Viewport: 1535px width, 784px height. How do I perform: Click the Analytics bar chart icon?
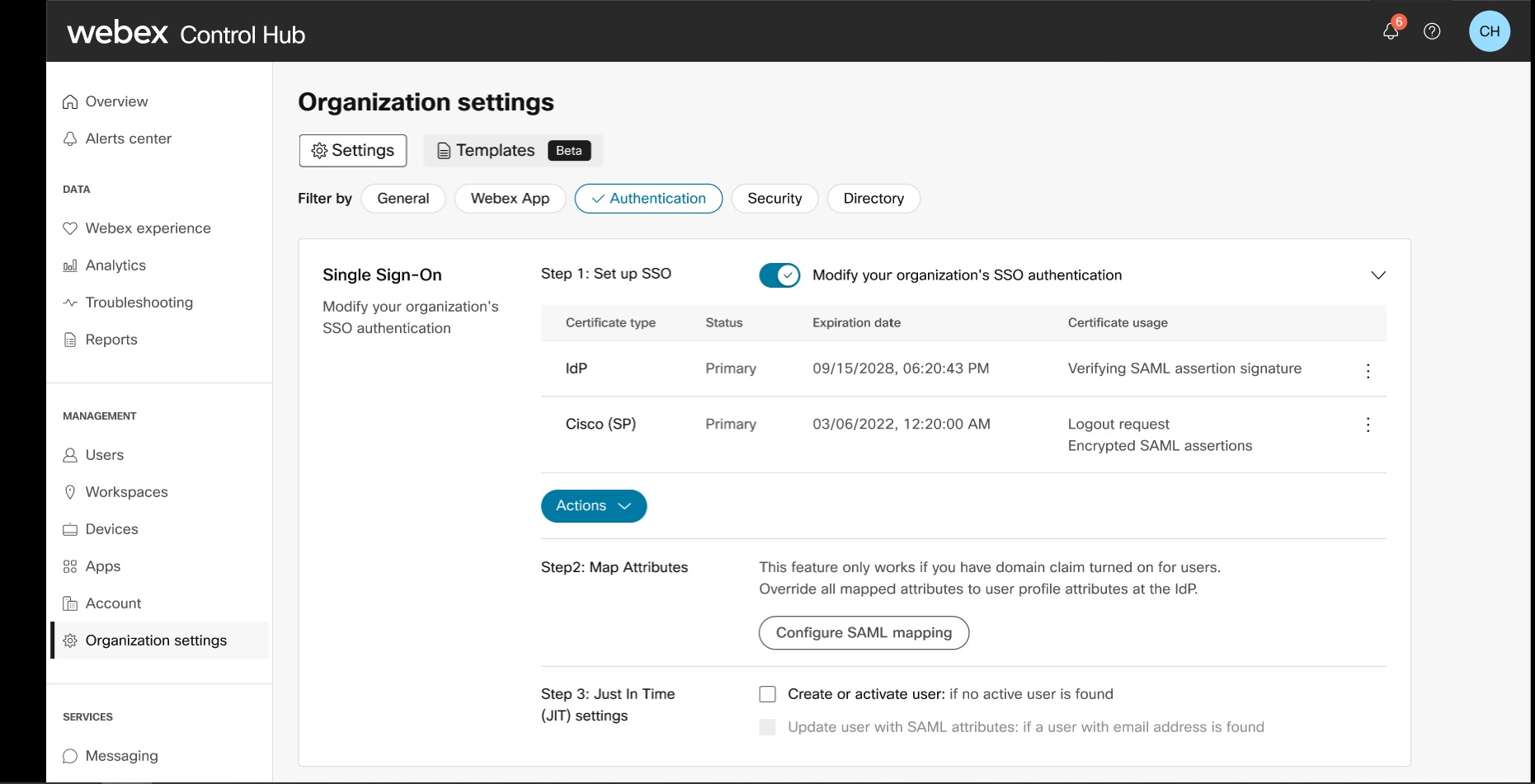pos(70,265)
